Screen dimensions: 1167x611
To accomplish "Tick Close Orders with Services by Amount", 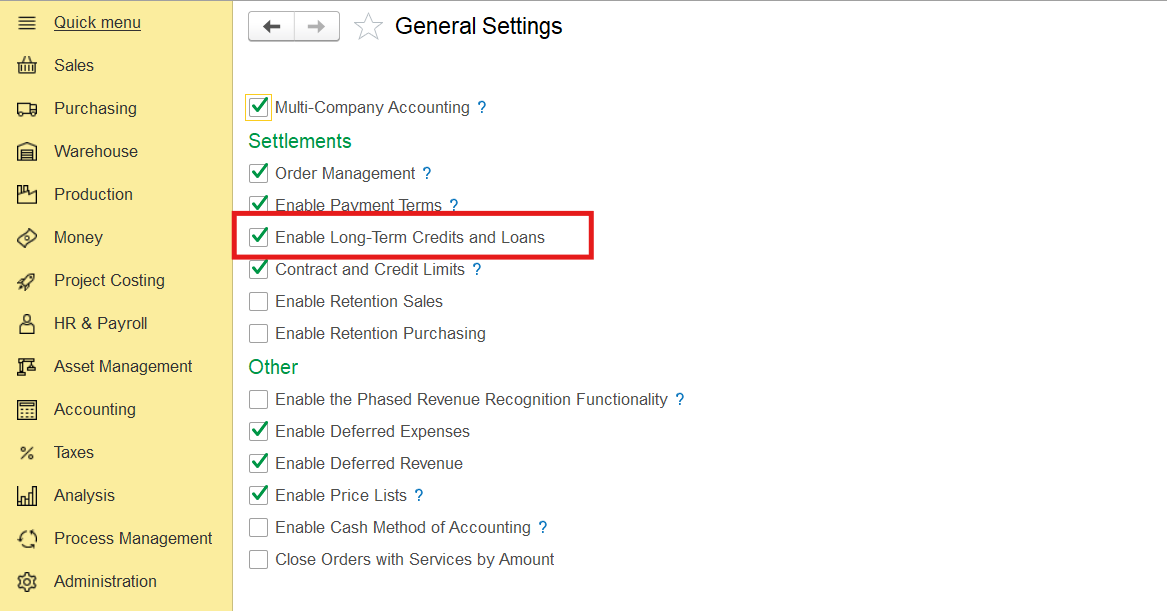I will [259, 559].
